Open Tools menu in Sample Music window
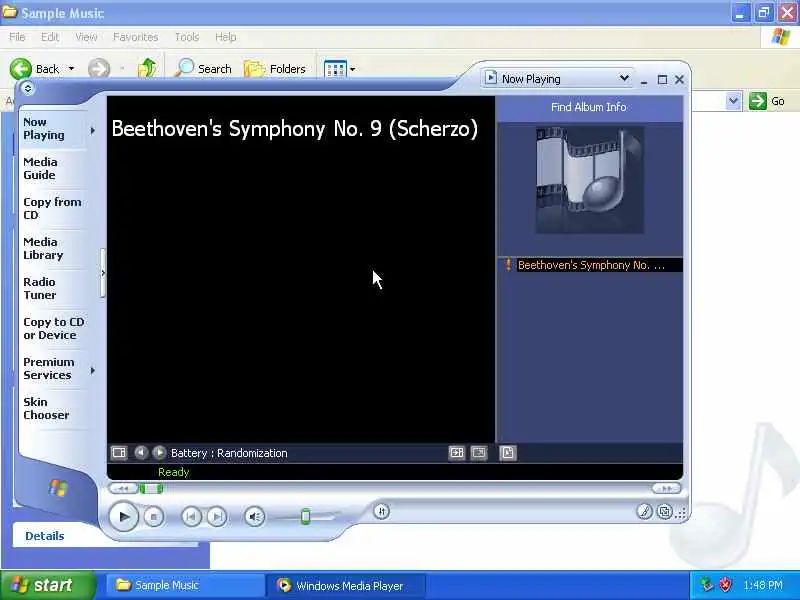The height and width of the screenshot is (600, 800). coord(187,37)
